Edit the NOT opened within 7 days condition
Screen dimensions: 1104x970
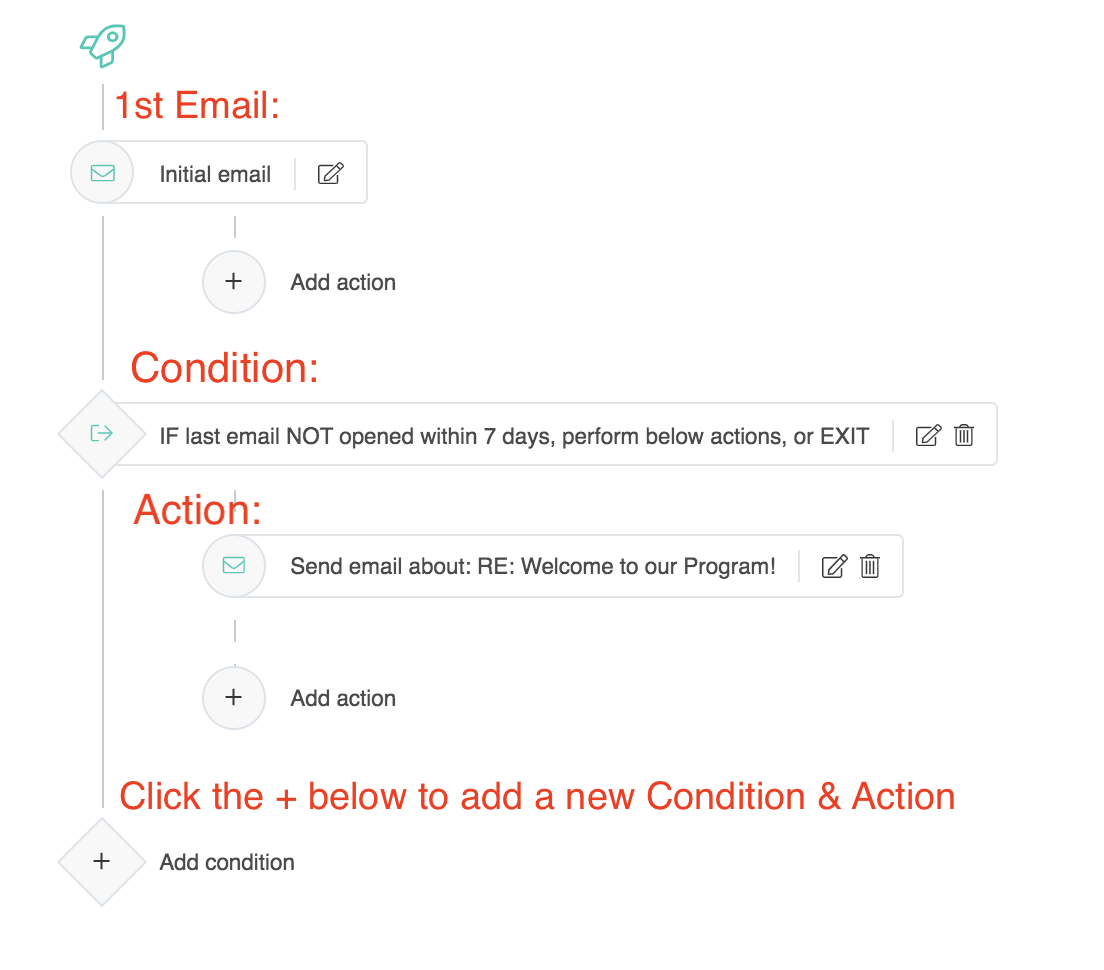[928, 435]
